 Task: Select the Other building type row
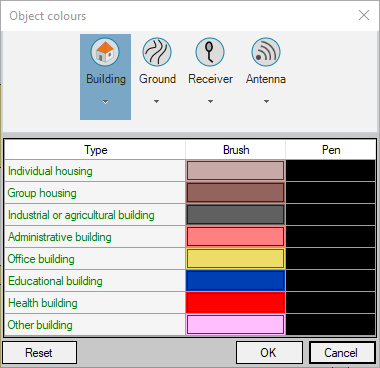(95, 325)
